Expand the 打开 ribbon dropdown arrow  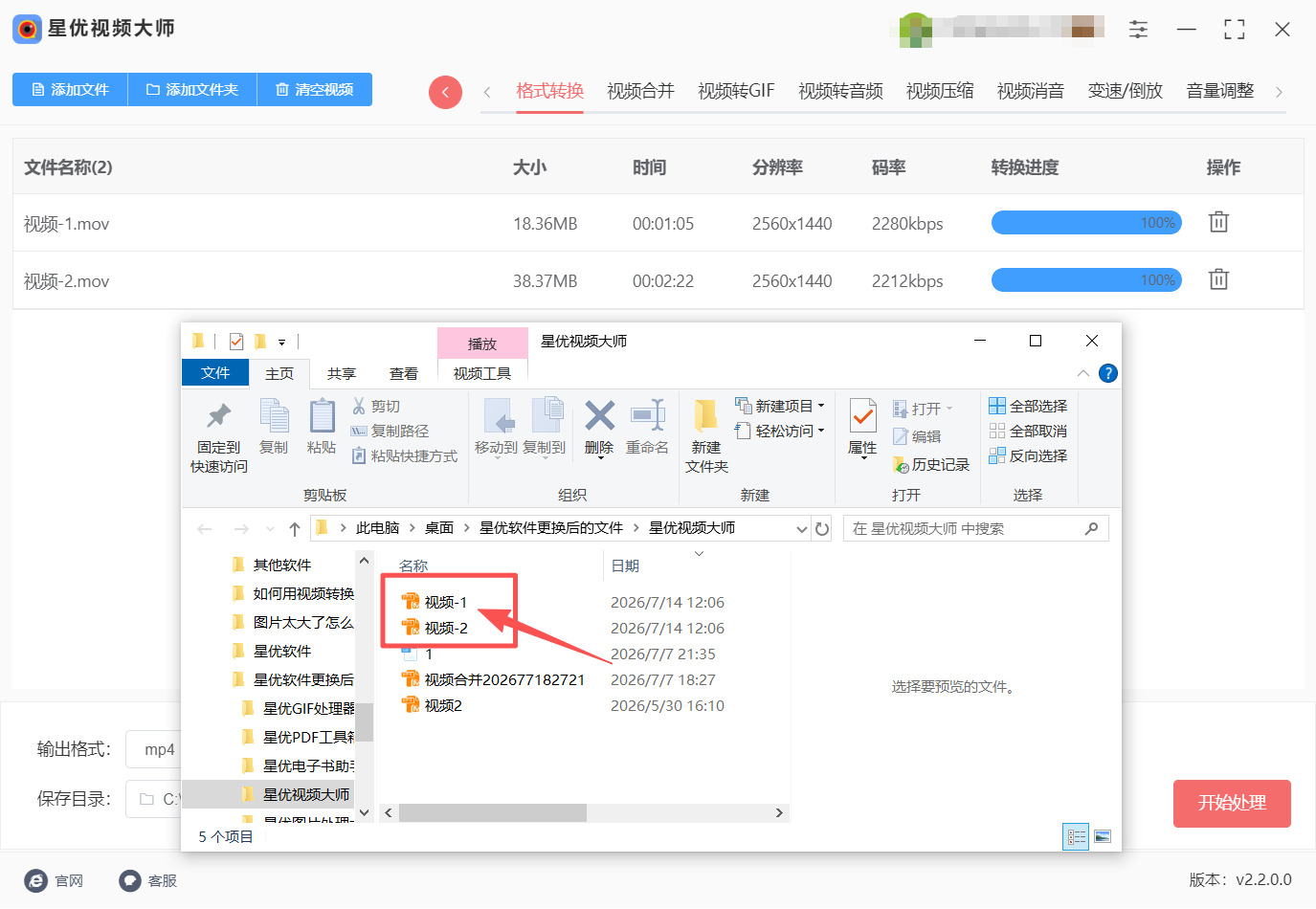pos(949,409)
